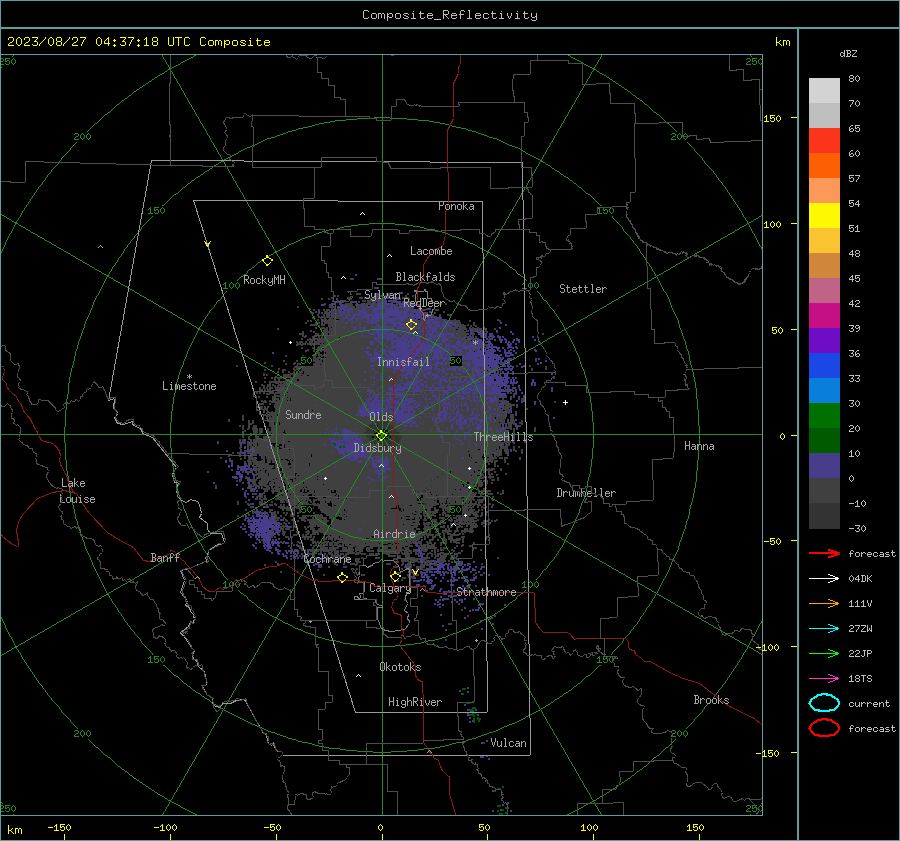
Task: Click the yellow diamond marker above Calgary
Action: [395, 576]
